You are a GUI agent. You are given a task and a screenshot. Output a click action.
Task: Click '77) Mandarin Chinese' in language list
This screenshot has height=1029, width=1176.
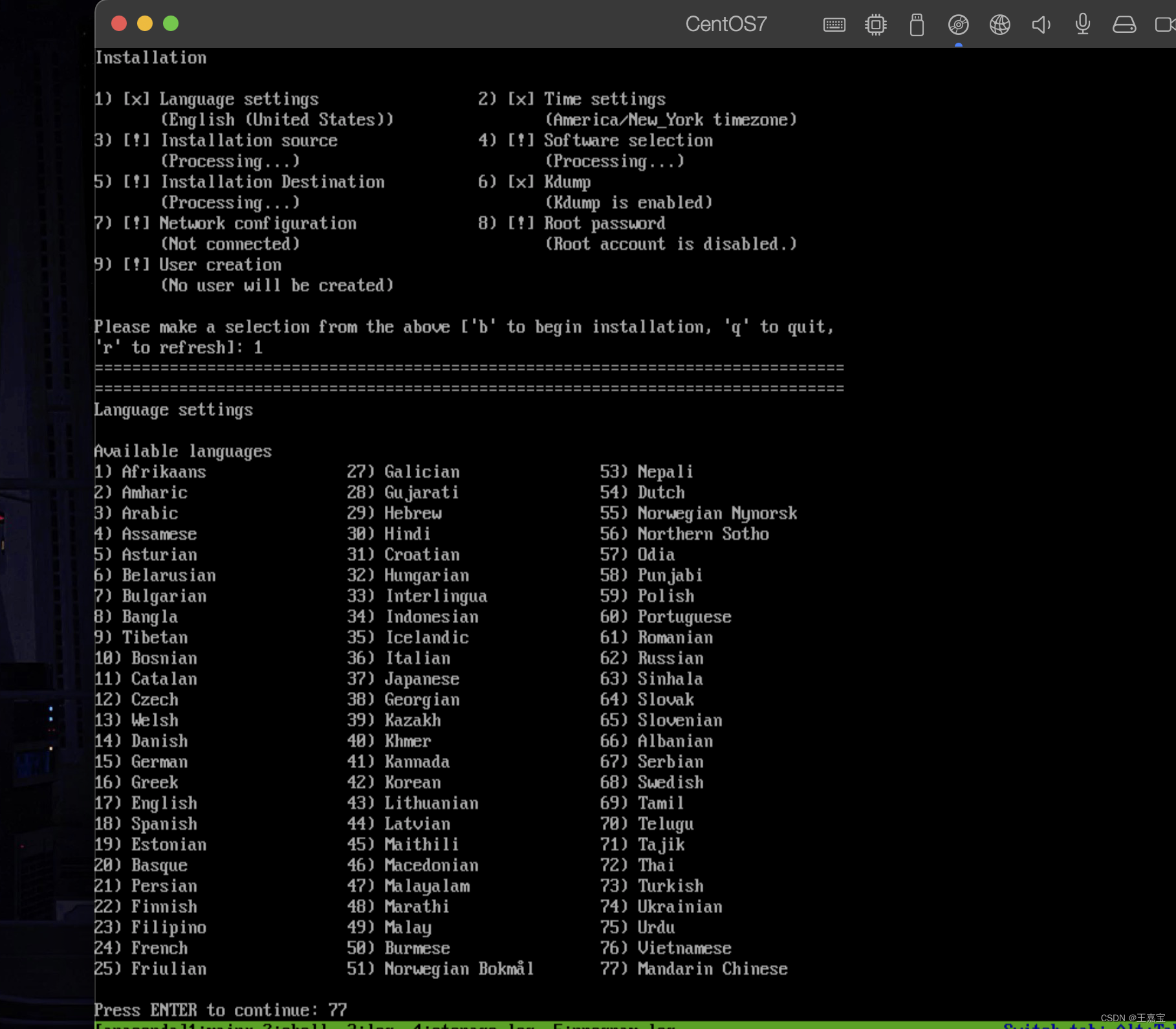tap(694, 969)
